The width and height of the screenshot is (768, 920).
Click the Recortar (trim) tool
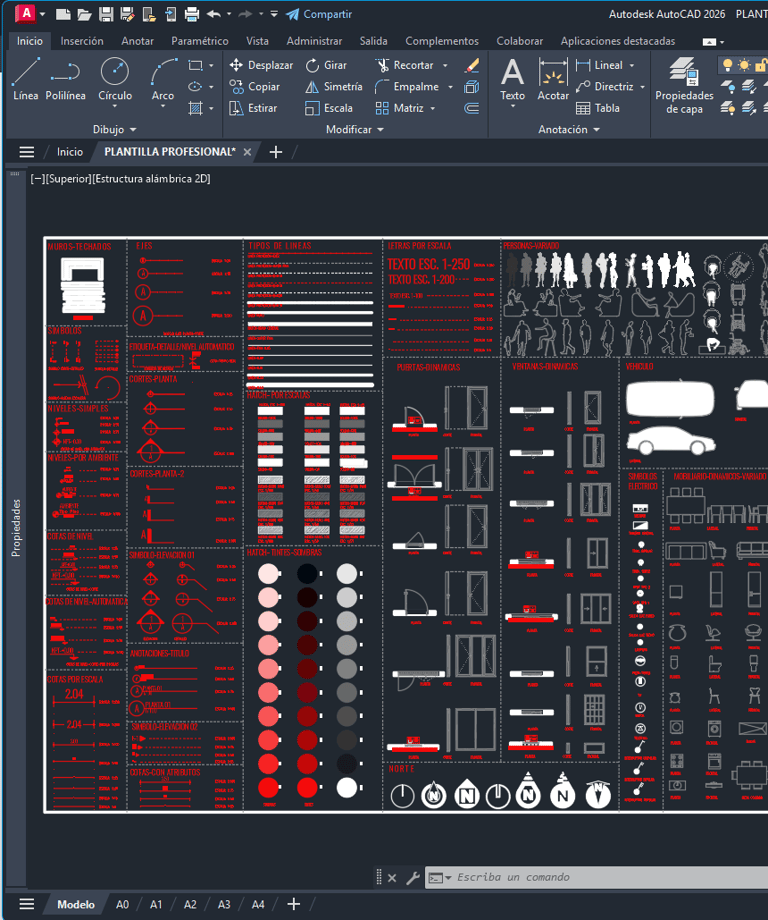(405, 65)
